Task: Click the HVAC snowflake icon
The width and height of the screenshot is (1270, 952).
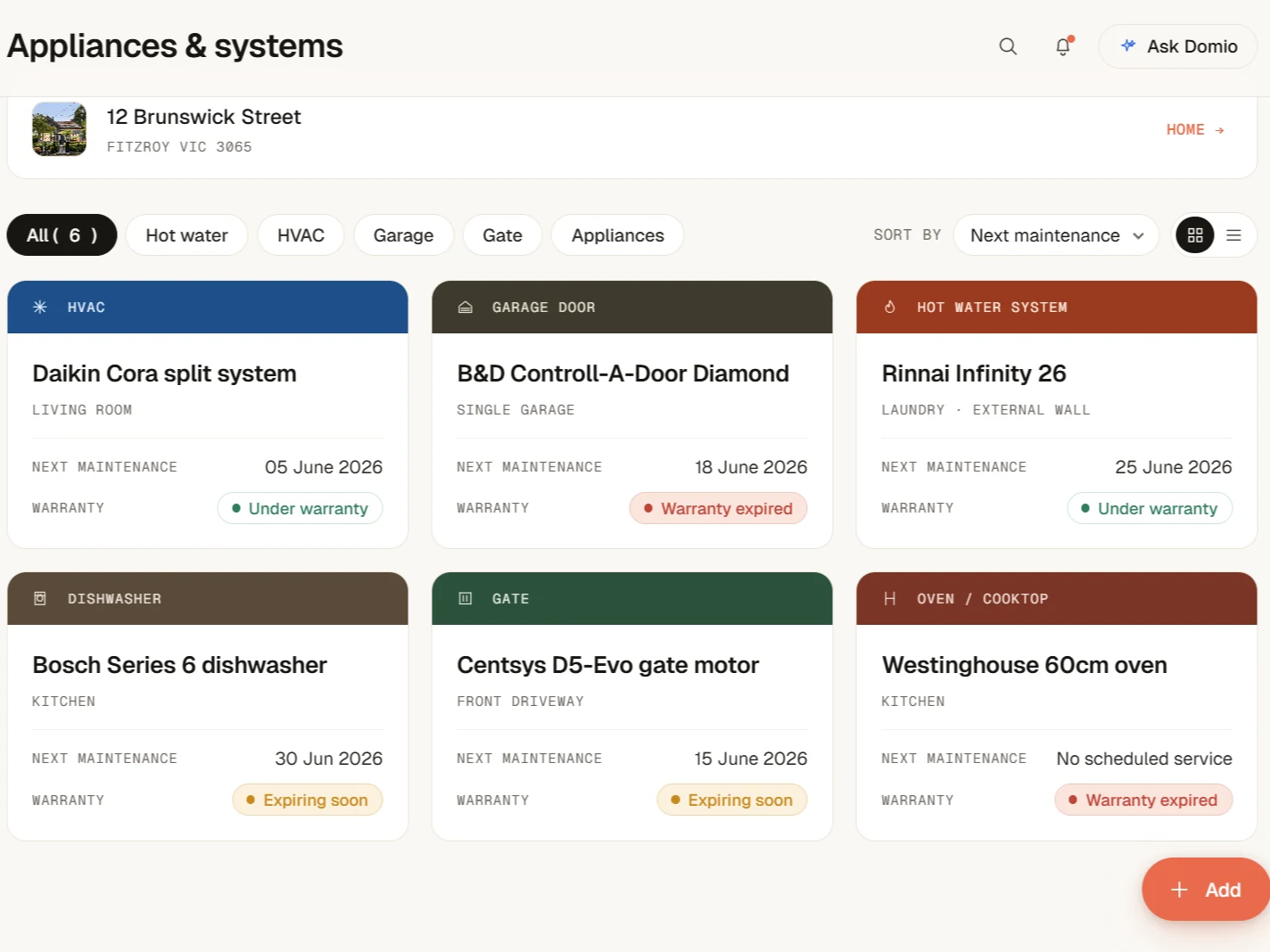Action: [40, 308]
